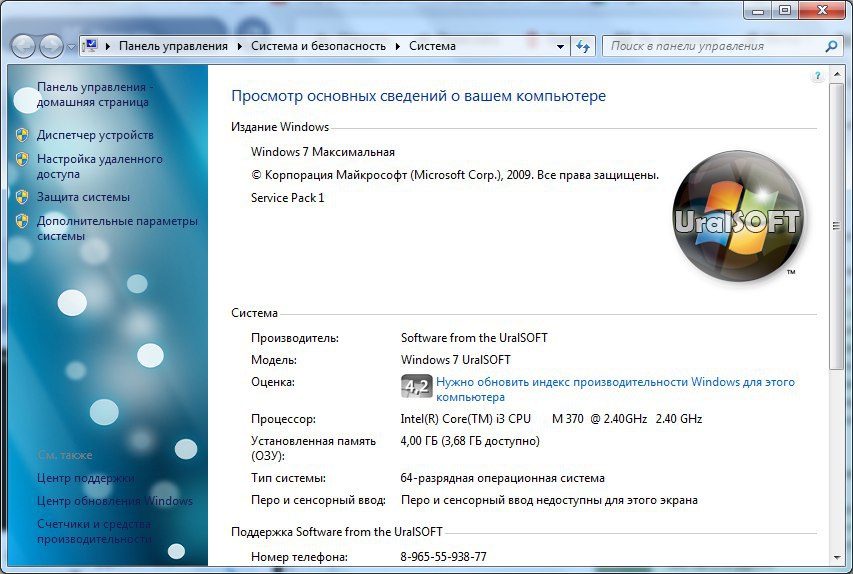Screen dimensions: 853x574
Task: Select Система breadcrumb in address bar
Action: [432, 46]
